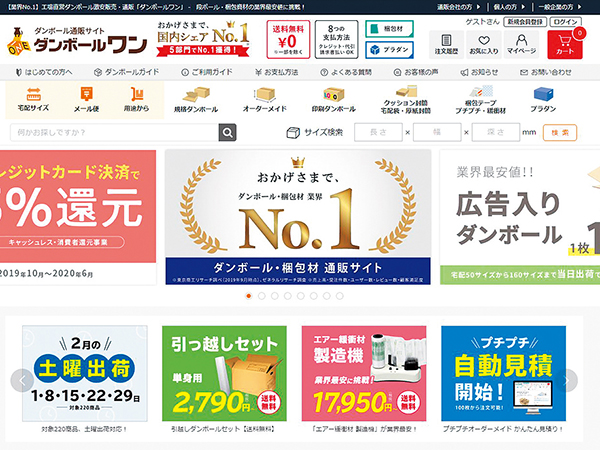Open ご利用ガイド menu item

tap(207, 72)
